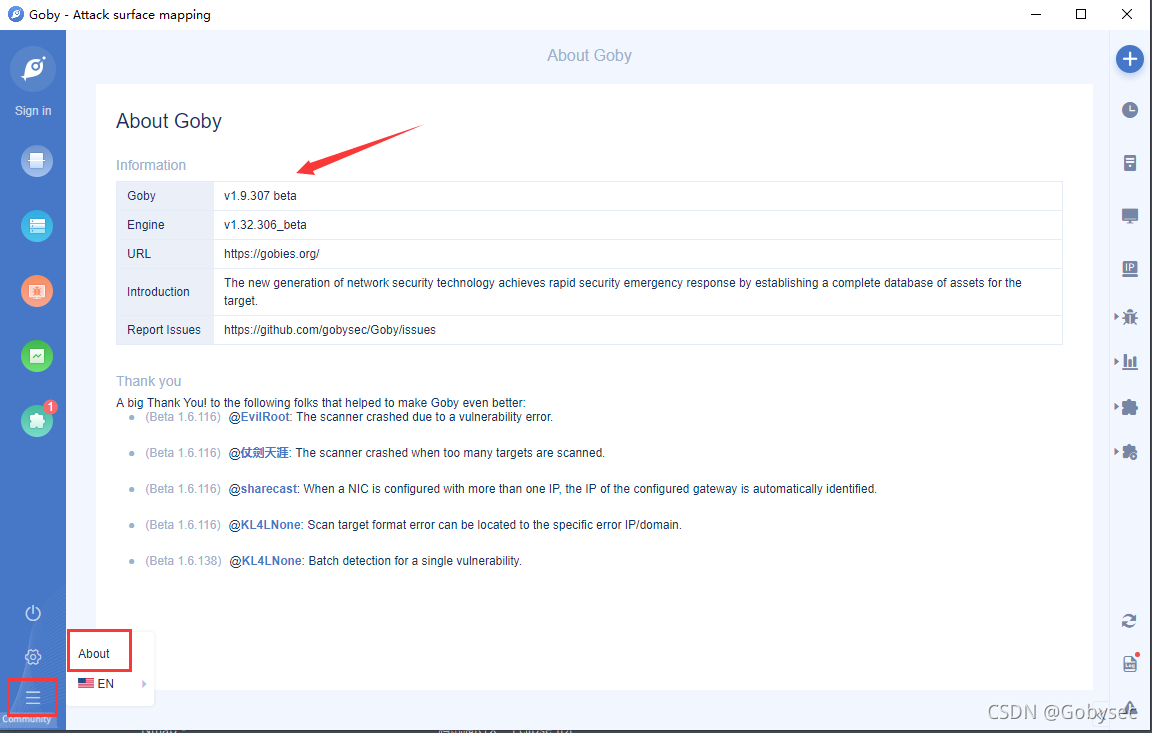Click the puzzle-with-gear icon on right
This screenshot has width=1152, height=733.
[1131, 452]
